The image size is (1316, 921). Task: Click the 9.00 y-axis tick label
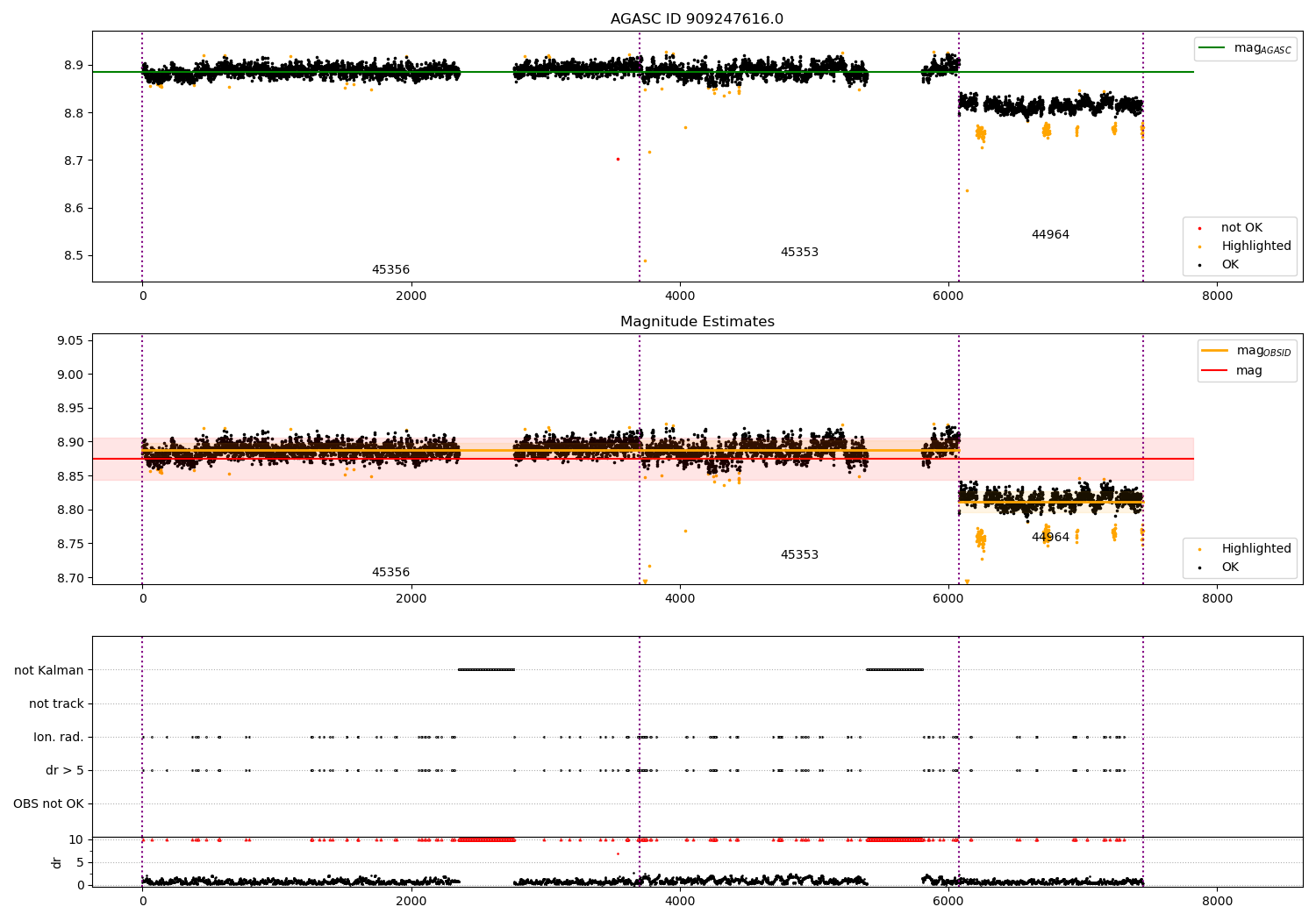tap(70, 375)
